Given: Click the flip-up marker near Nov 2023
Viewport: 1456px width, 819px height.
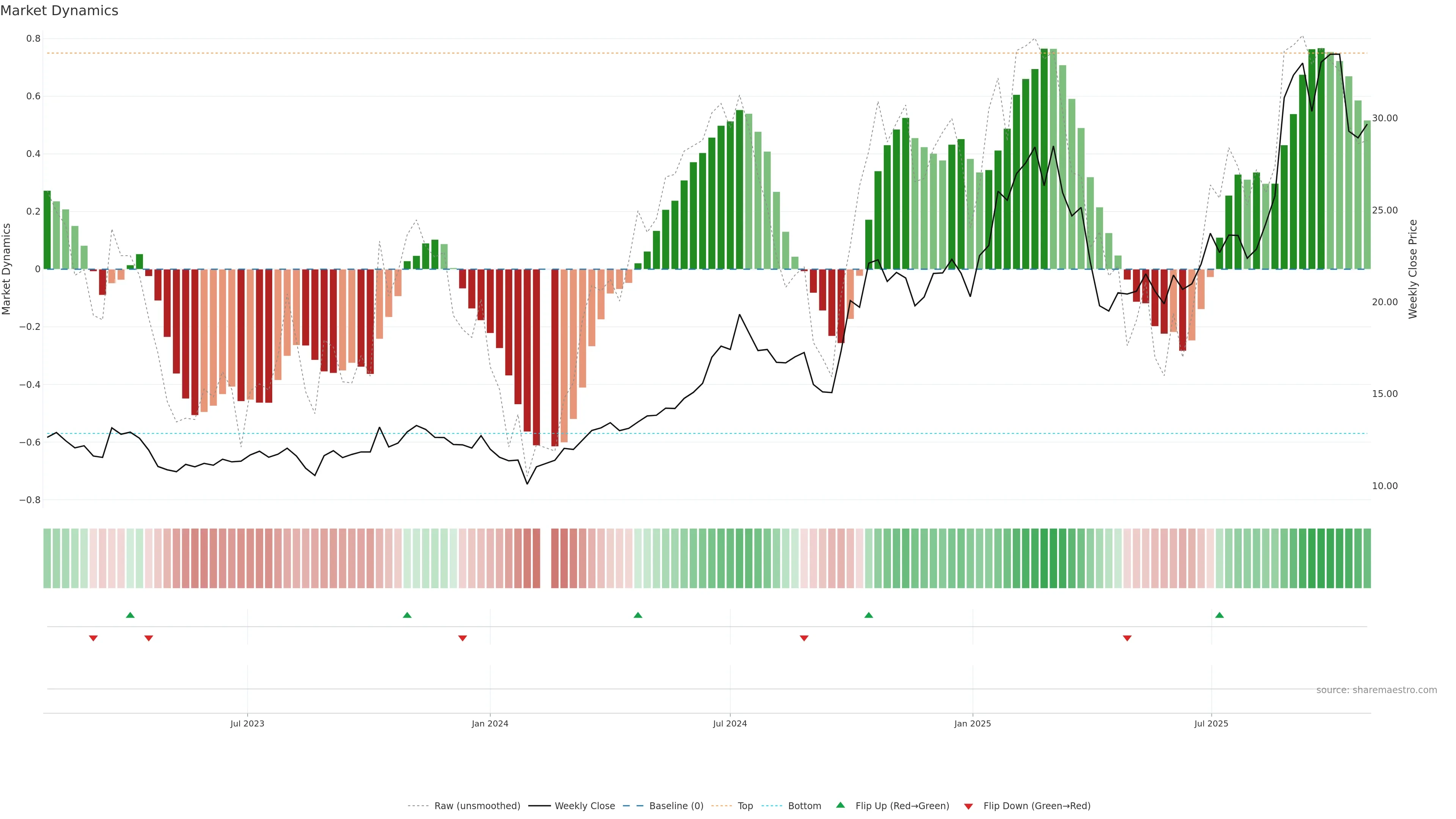Looking at the screenshot, I should (x=407, y=615).
